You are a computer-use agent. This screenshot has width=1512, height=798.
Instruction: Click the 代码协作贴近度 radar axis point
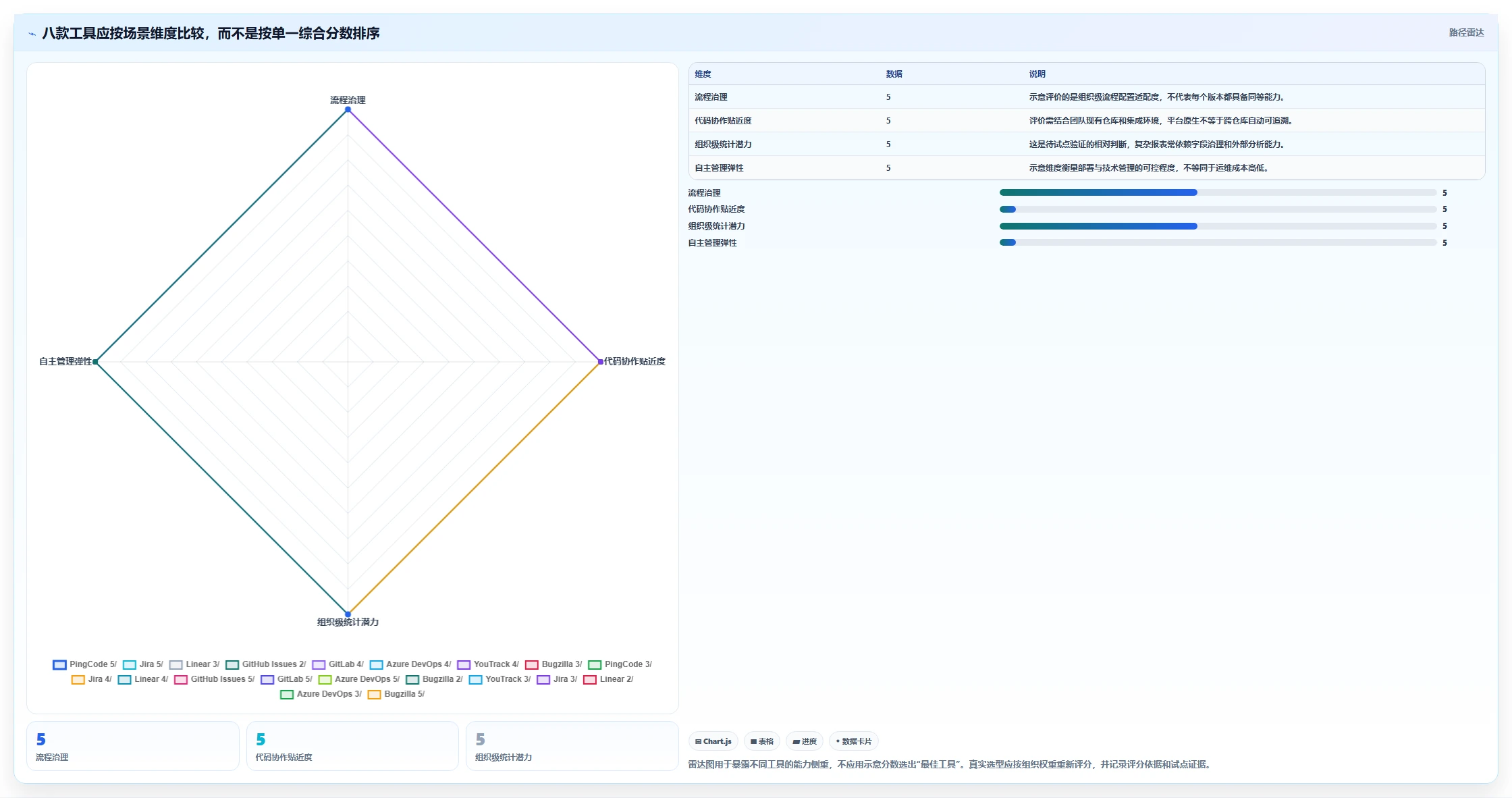pyautogui.click(x=600, y=362)
